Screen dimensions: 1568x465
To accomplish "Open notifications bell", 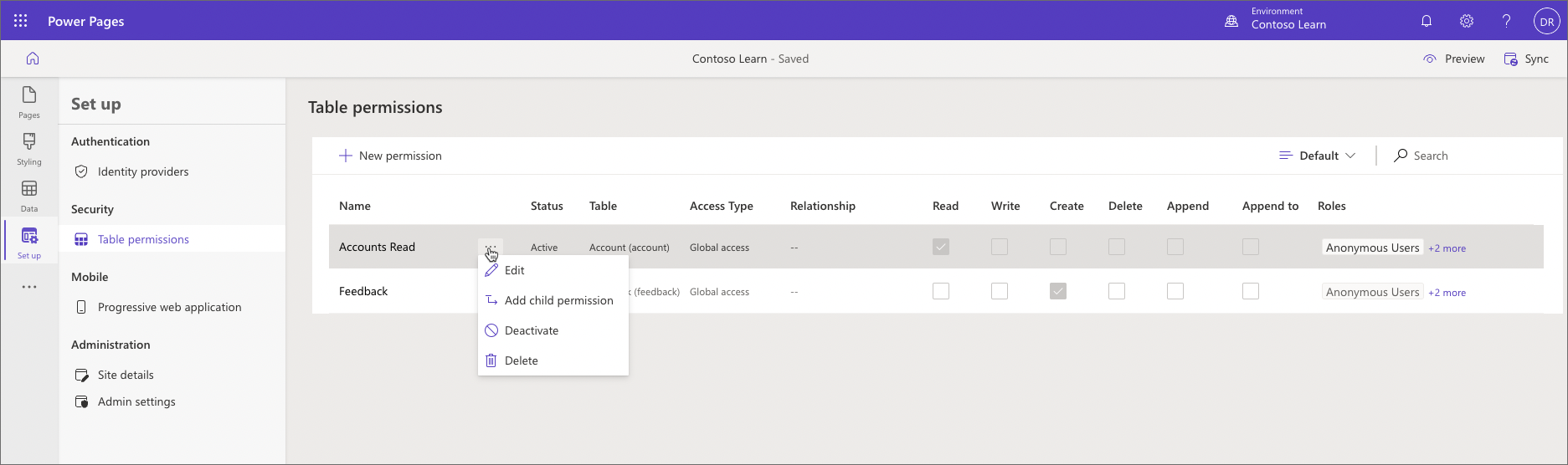I will click(x=1427, y=21).
